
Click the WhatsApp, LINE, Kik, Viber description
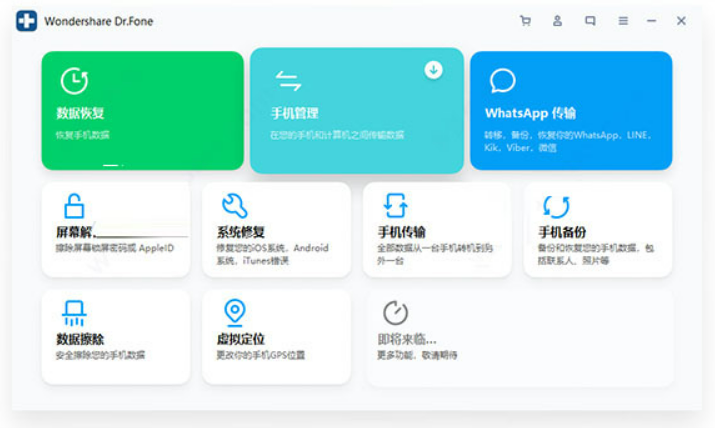click(x=568, y=141)
